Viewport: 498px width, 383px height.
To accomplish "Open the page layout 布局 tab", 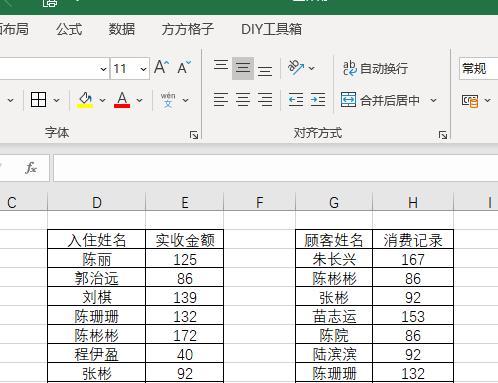I will point(13,29).
